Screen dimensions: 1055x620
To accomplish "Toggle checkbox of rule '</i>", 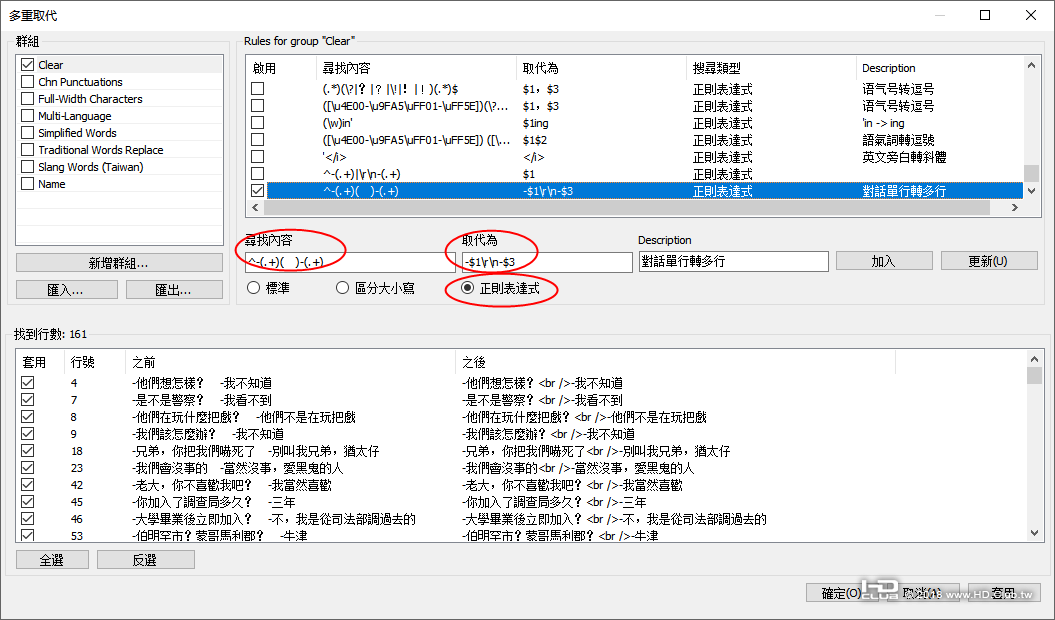I will (258, 156).
